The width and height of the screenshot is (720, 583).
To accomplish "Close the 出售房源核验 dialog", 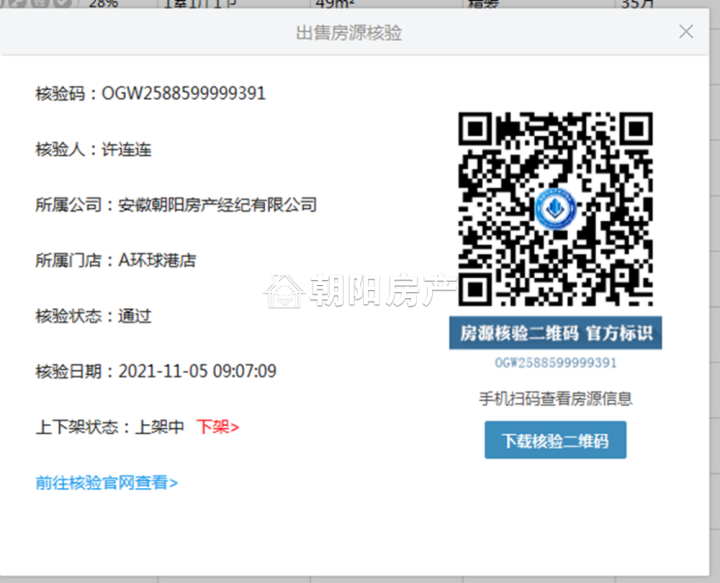I will pyautogui.click(x=686, y=32).
